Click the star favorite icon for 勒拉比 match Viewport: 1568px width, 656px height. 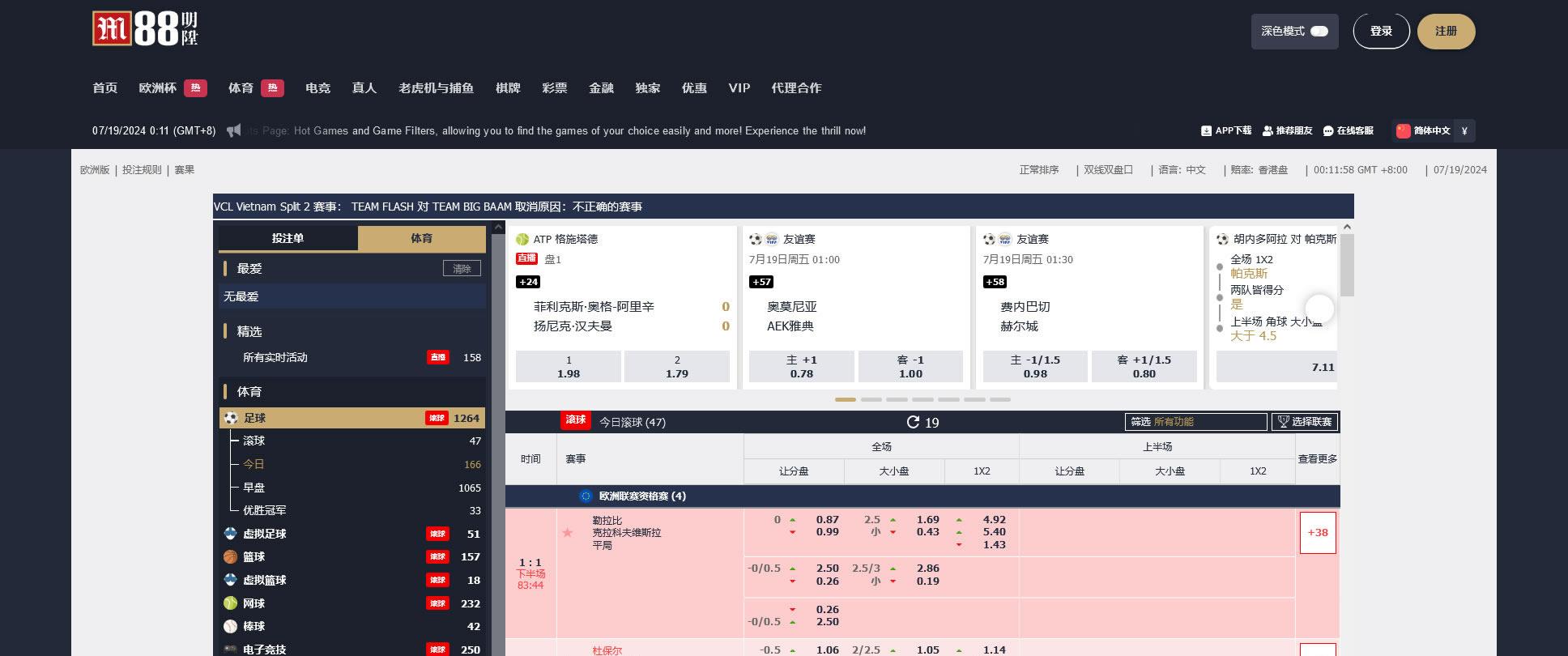[x=567, y=532]
